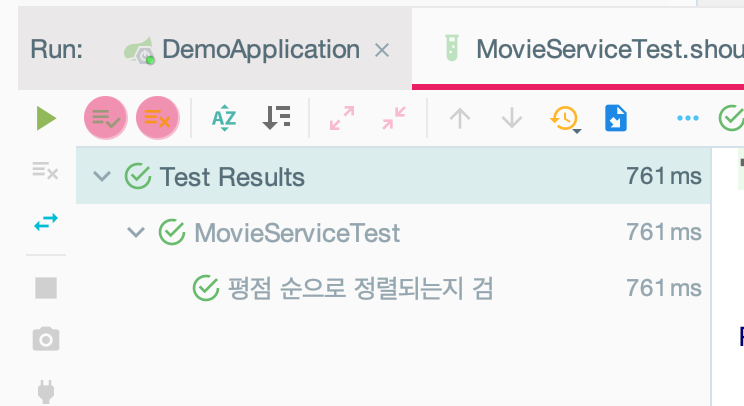
Task: Sort tests alphabetically with the AZ icon
Action: pos(224,118)
